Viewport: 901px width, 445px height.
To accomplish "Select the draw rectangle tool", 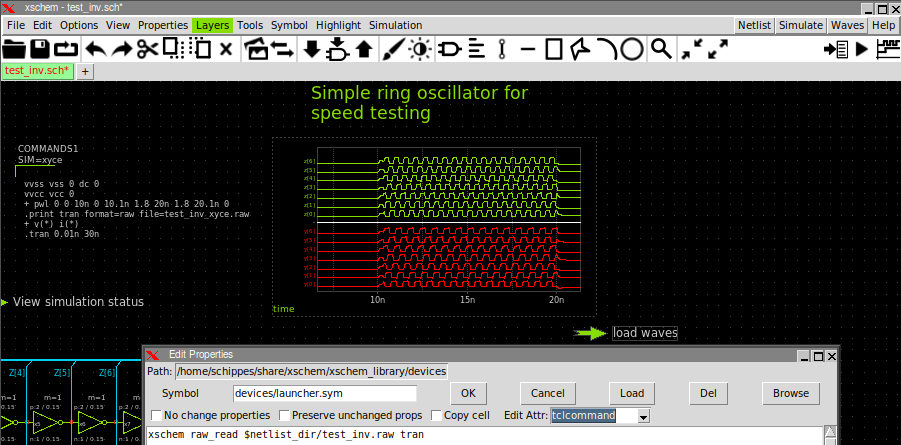I will pos(555,48).
